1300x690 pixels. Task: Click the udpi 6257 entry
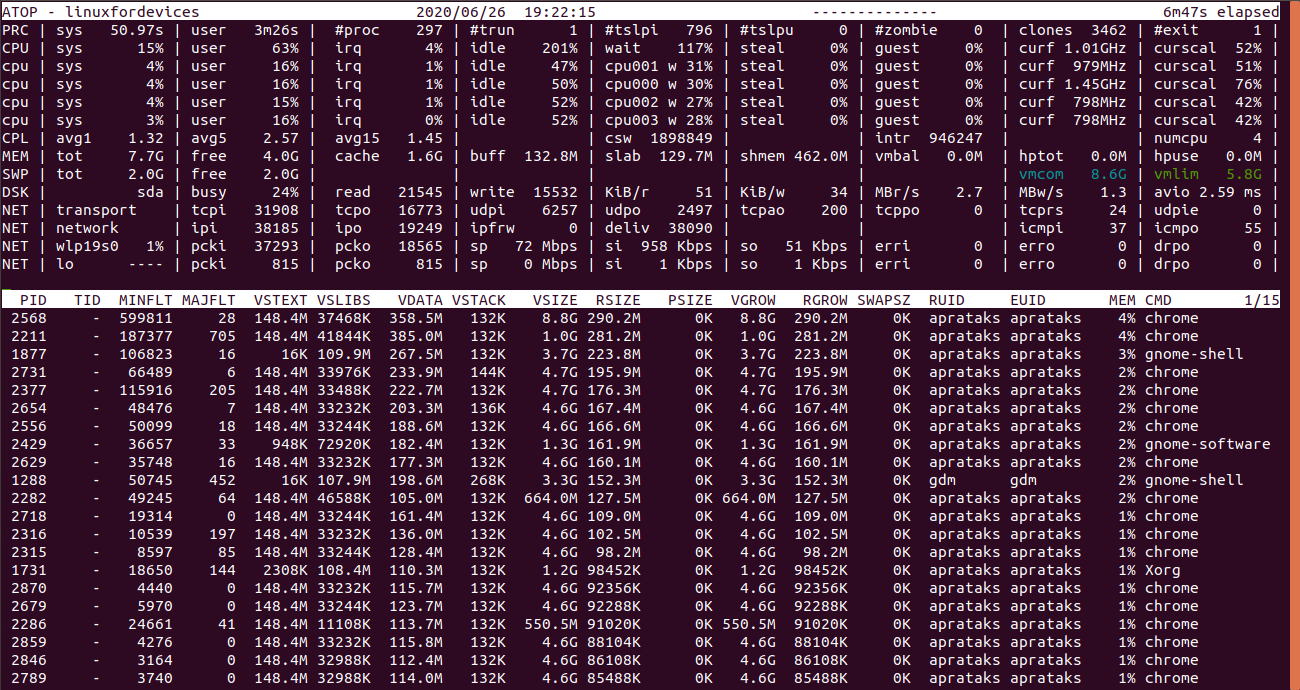(523, 210)
